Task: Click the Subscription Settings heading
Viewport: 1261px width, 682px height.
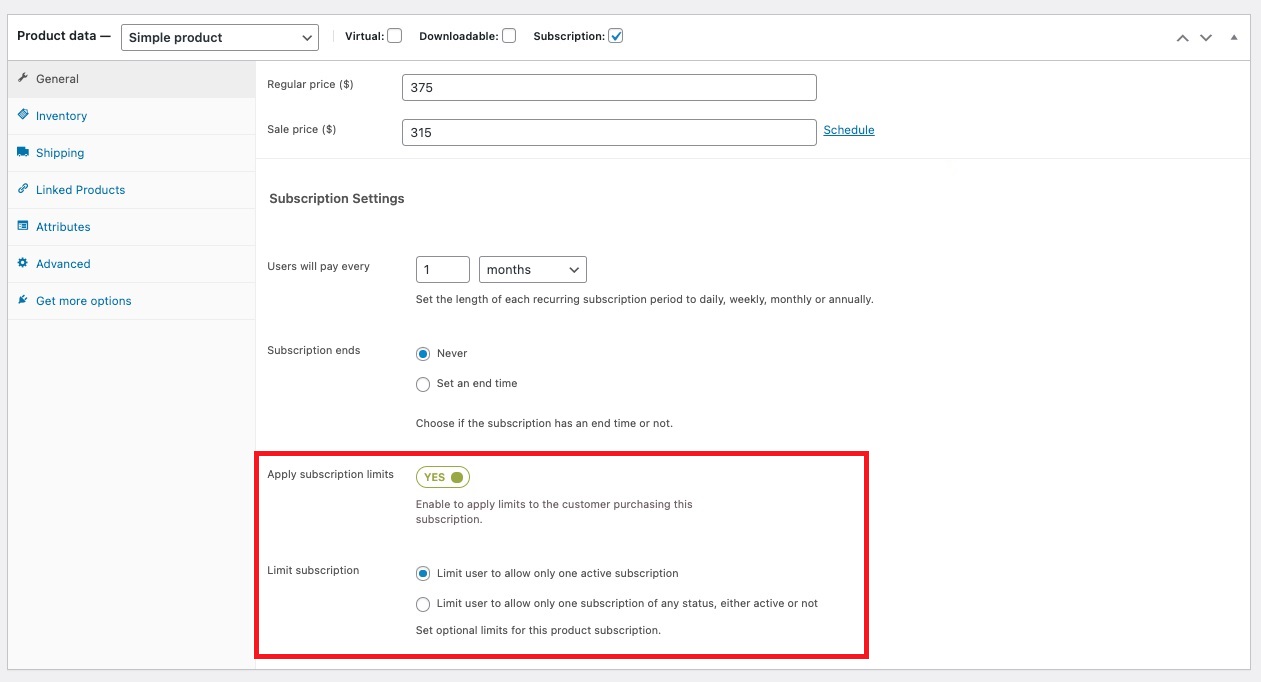Action: point(337,198)
